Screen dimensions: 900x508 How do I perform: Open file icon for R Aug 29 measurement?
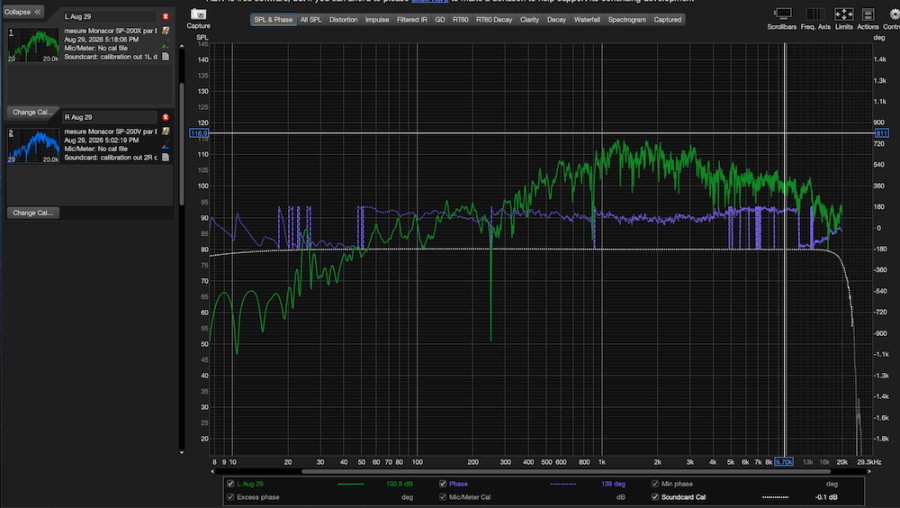pos(165,157)
